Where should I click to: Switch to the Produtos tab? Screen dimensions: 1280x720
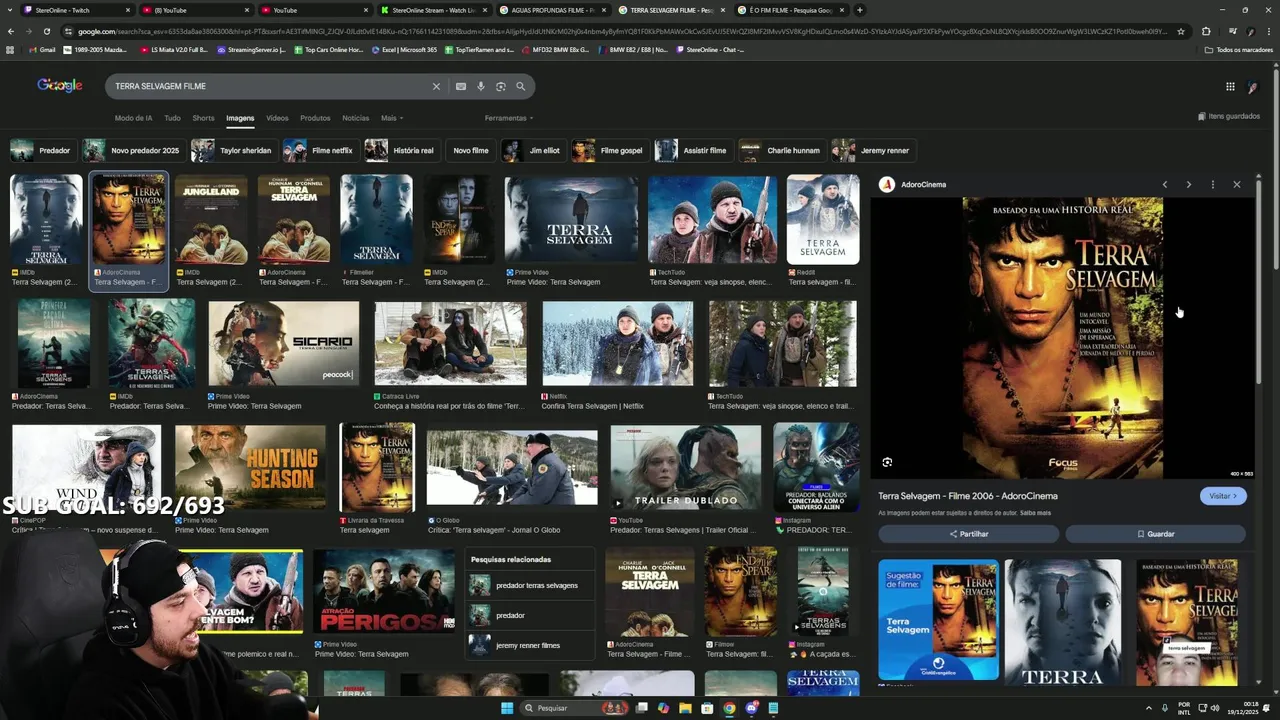tap(315, 118)
